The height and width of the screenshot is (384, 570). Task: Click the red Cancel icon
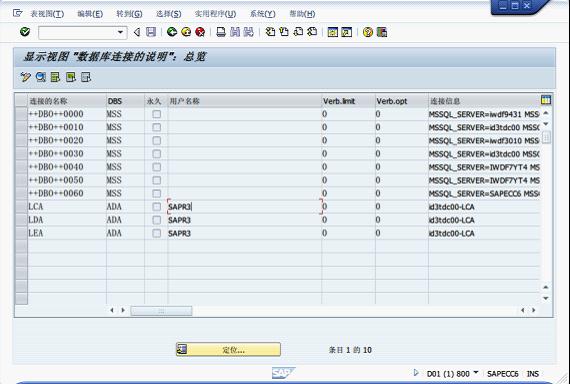pyautogui.click(x=200, y=32)
